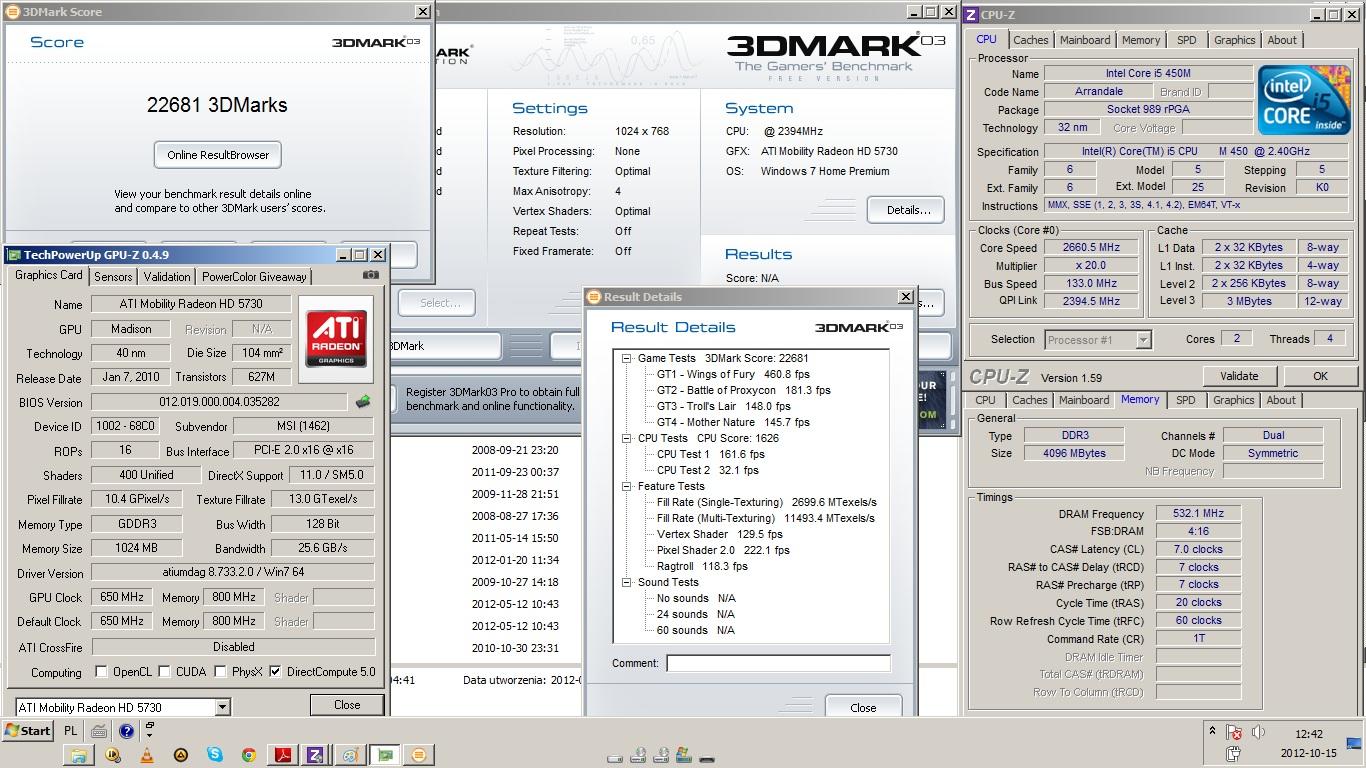This screenshot has width=1366, height=768.
Task: Open the Mainboard tab in upper CPU-Z window
Action: (x=1085, y=40)
